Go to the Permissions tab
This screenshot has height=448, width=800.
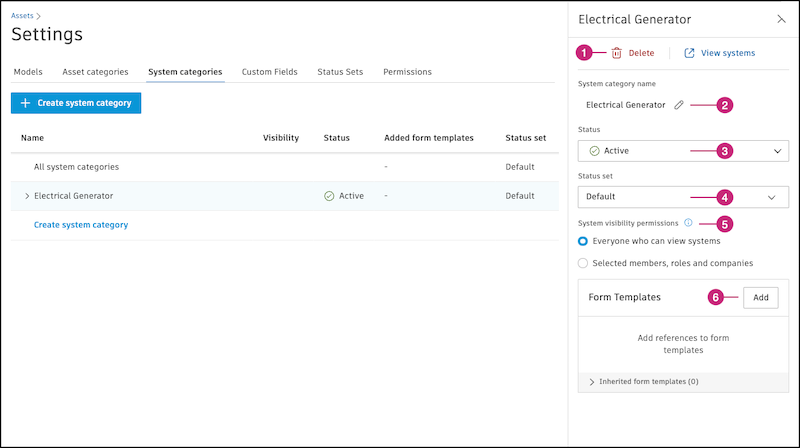click(x=407, y=72)
